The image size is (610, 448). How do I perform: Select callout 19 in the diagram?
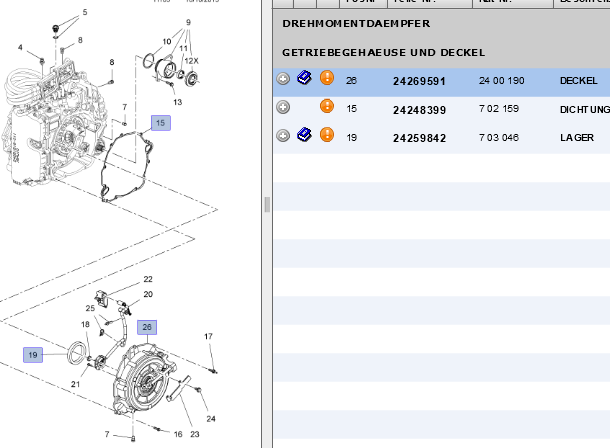pyautogui.click(x=33, y=354)
